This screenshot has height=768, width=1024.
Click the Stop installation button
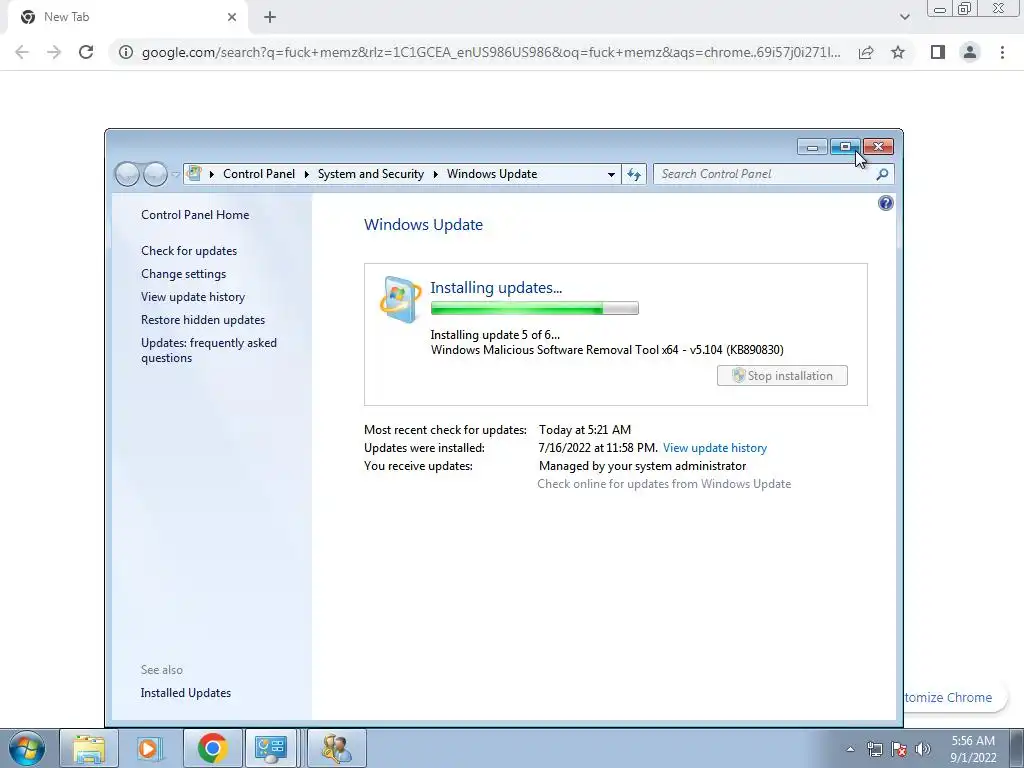tap(782, 376)
